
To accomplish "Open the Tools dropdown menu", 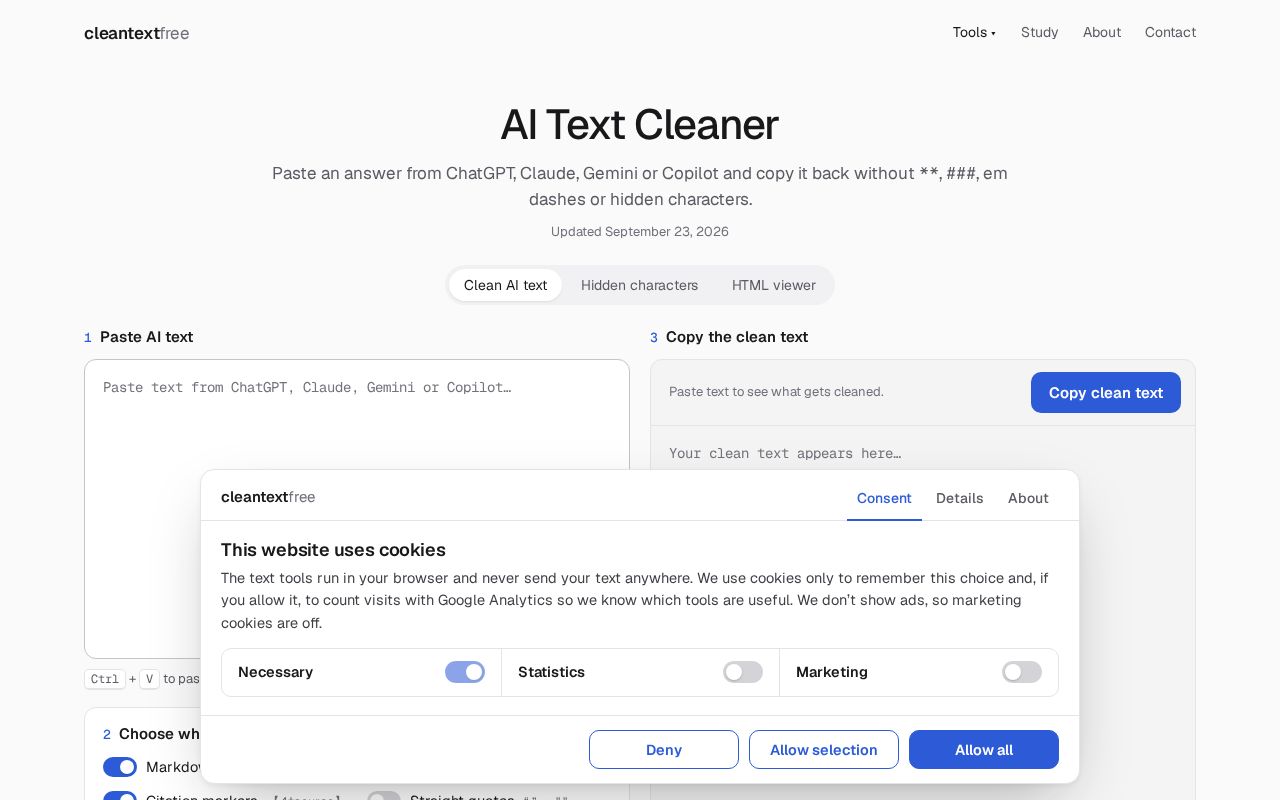I will click(974, 32).
